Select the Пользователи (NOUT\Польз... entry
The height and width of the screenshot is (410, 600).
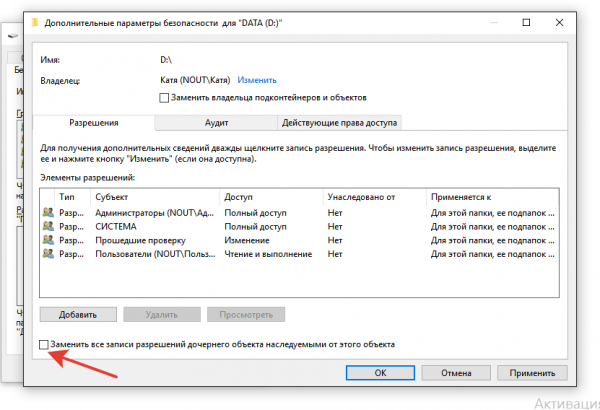(x=299, y=254)
